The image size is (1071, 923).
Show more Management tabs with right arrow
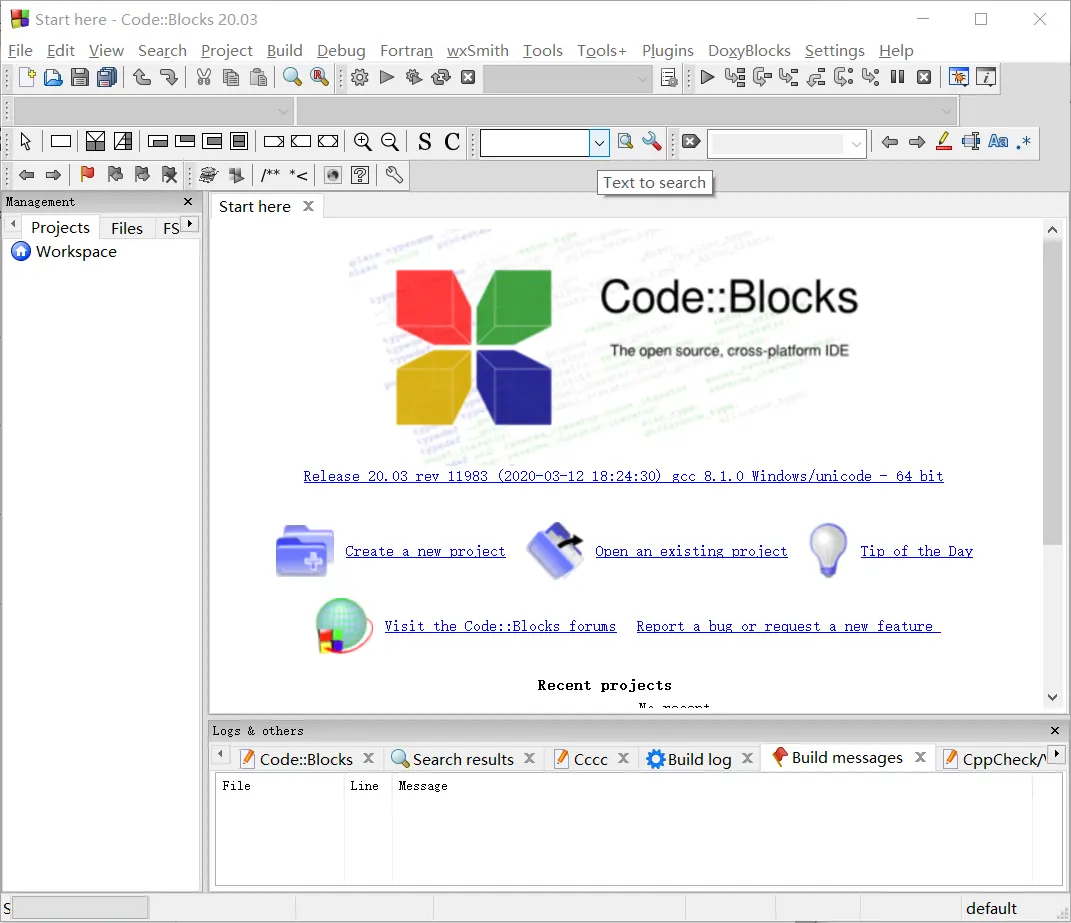(190, 223)
